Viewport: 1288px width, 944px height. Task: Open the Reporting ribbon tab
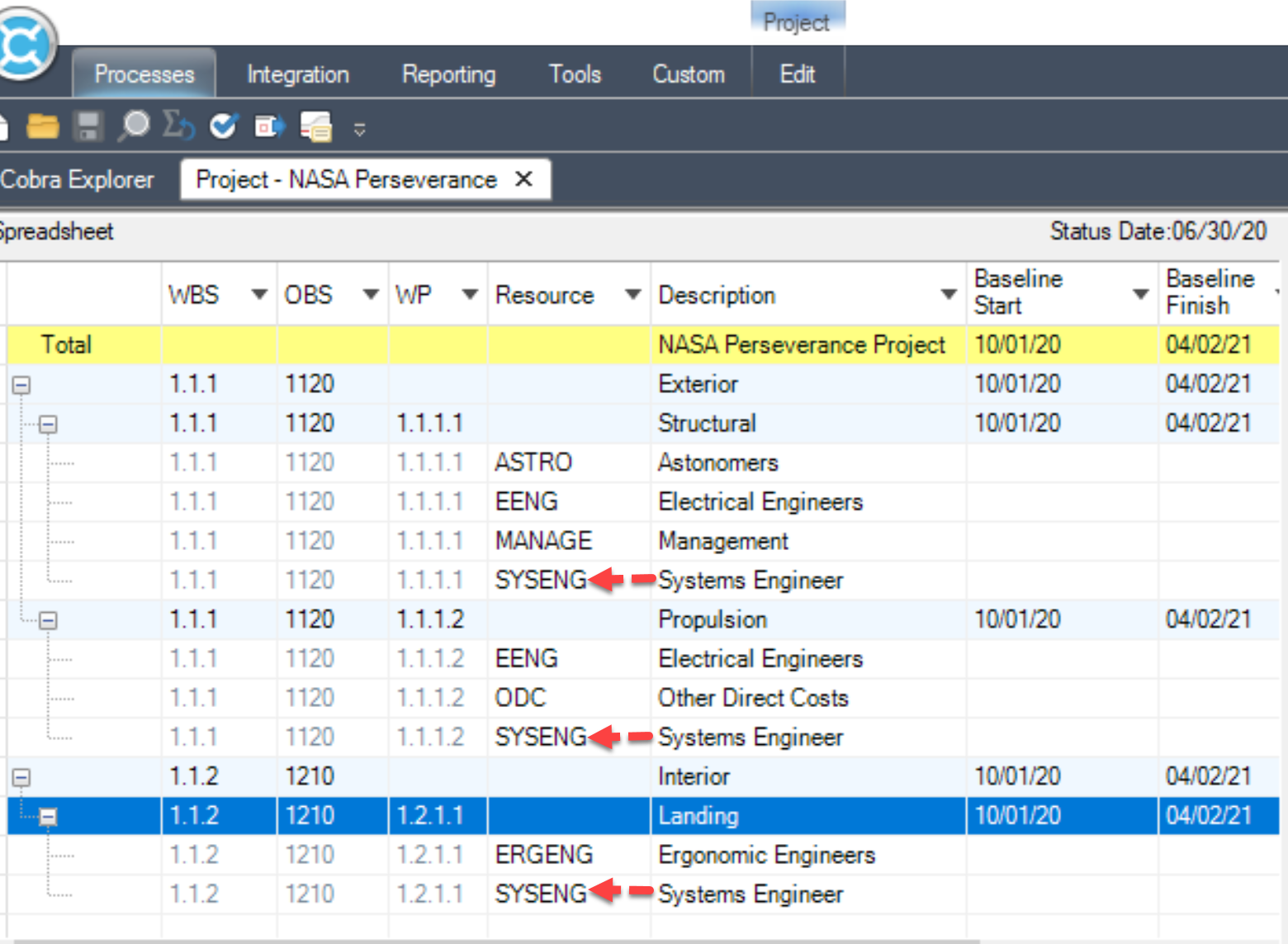point(449,74)
